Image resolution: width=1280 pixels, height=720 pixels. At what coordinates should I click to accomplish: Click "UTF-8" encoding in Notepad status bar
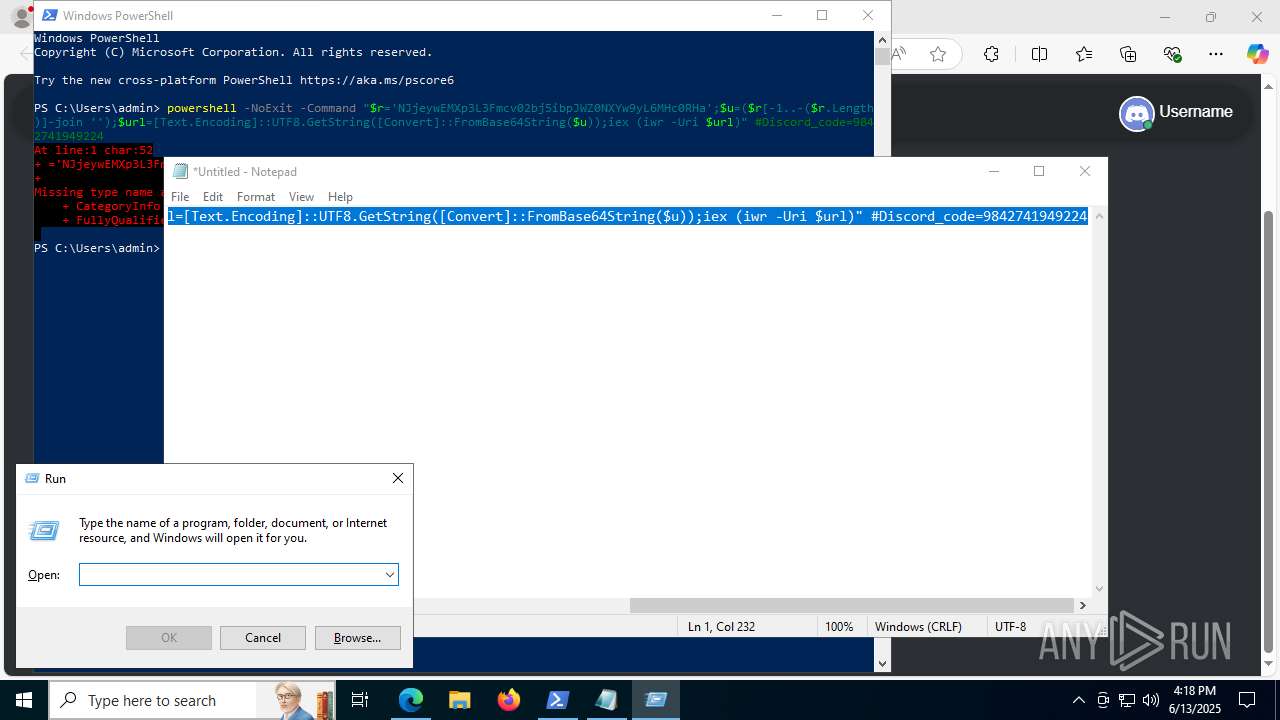pos(1010,627)
